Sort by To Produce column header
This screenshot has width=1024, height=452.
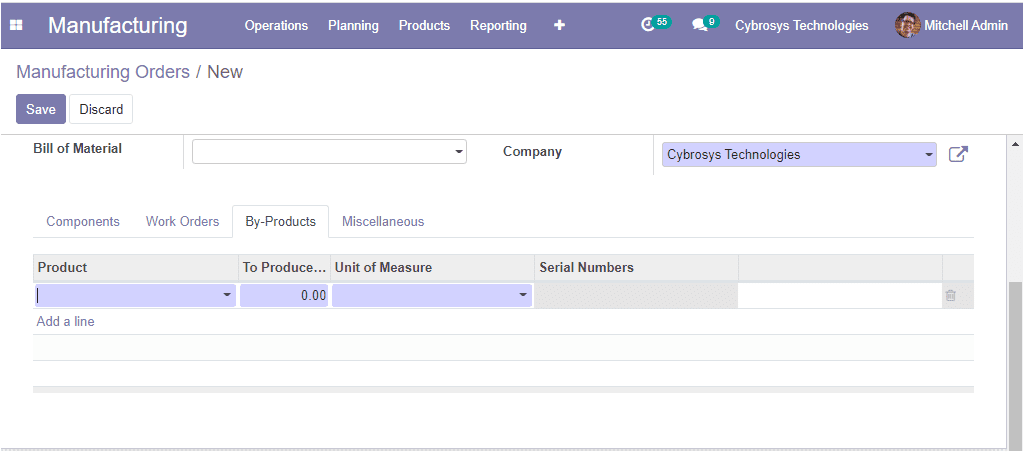pos(284,267)
